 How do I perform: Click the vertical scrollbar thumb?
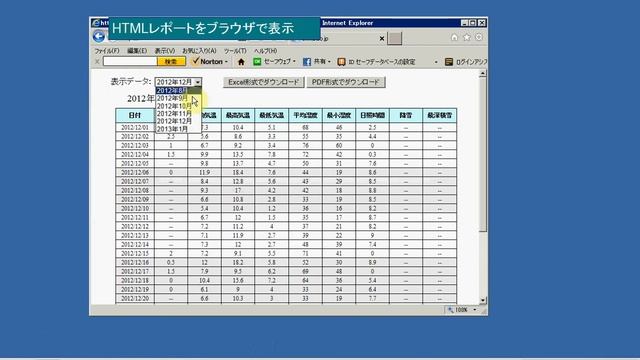pos(483,154)
